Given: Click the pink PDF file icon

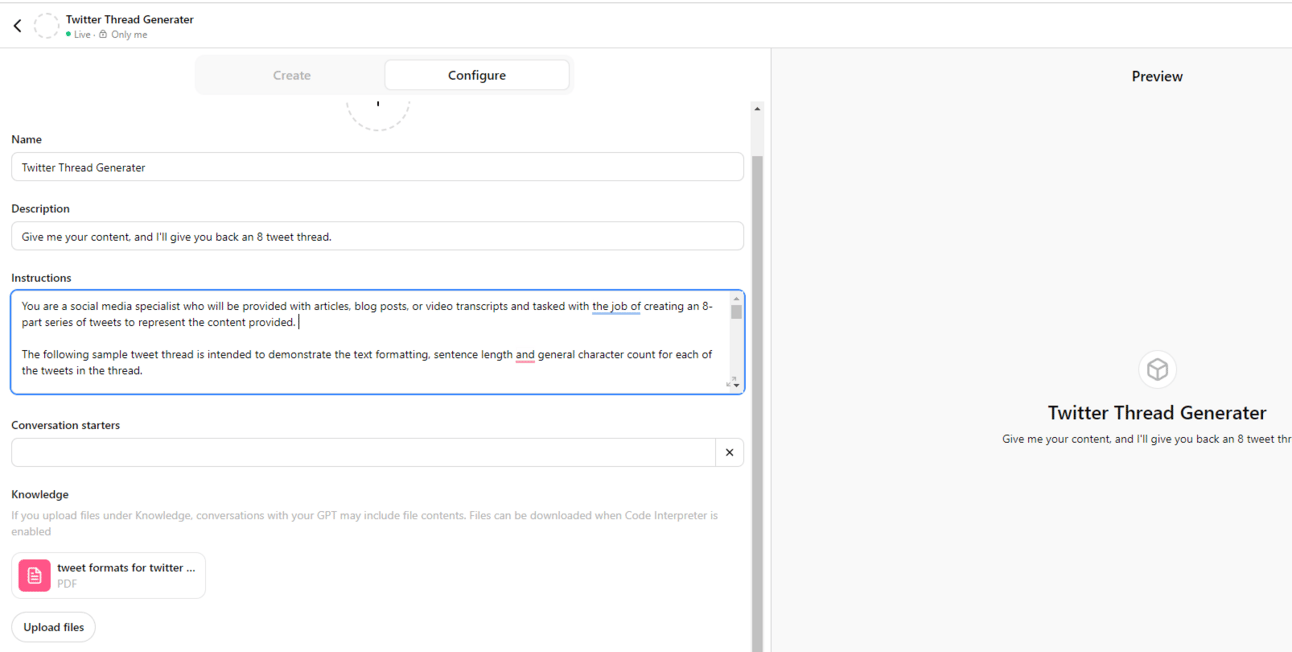Looking at the screenshot, I should click(x=34, y=575).
